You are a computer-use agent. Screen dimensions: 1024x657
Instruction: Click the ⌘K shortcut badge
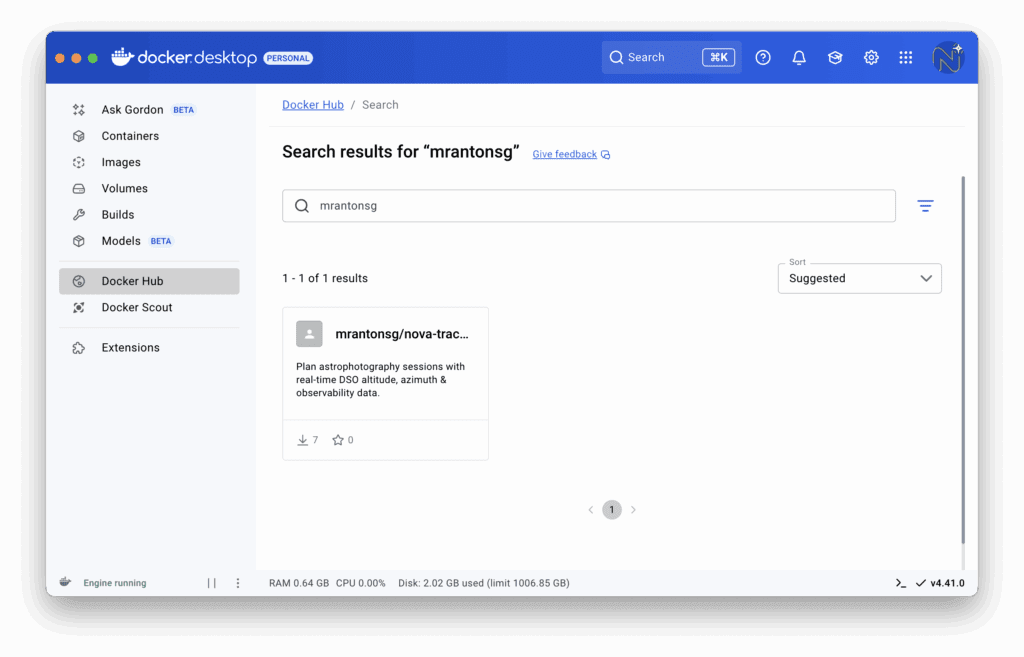[718, 57]
